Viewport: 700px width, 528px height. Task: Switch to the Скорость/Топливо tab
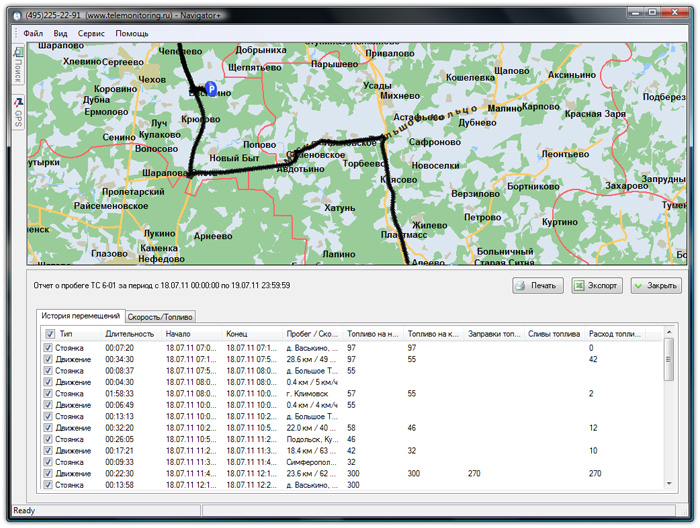(160, 317)
